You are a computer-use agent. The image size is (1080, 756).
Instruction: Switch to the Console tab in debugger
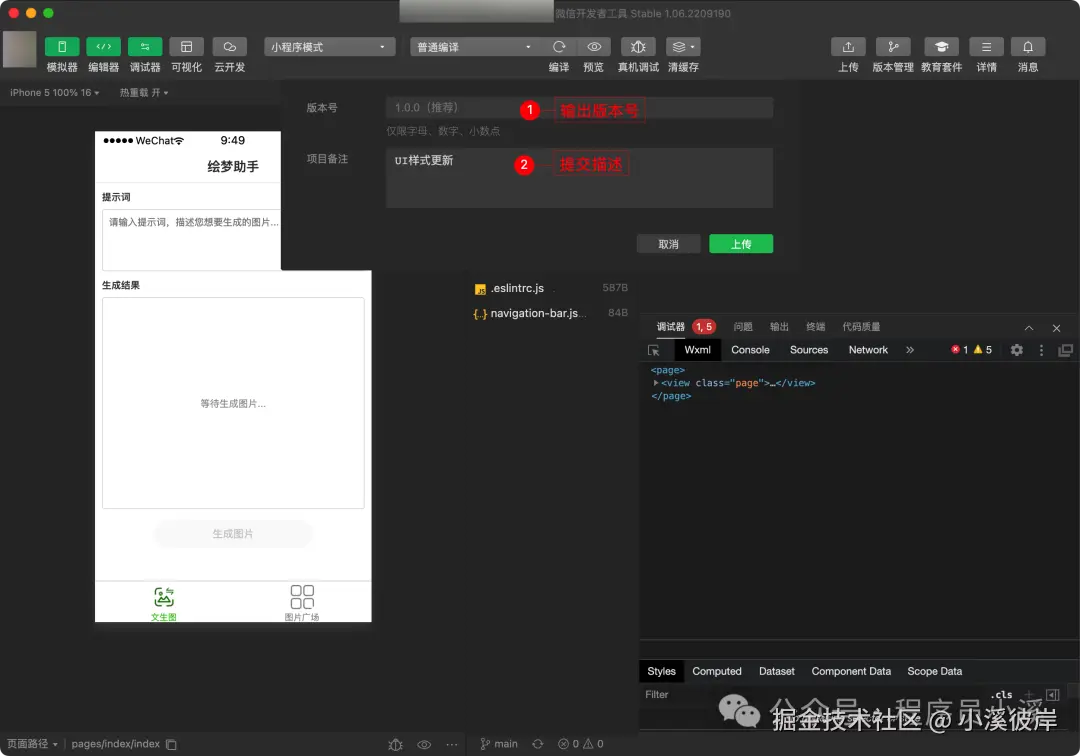tap(750, 349)
